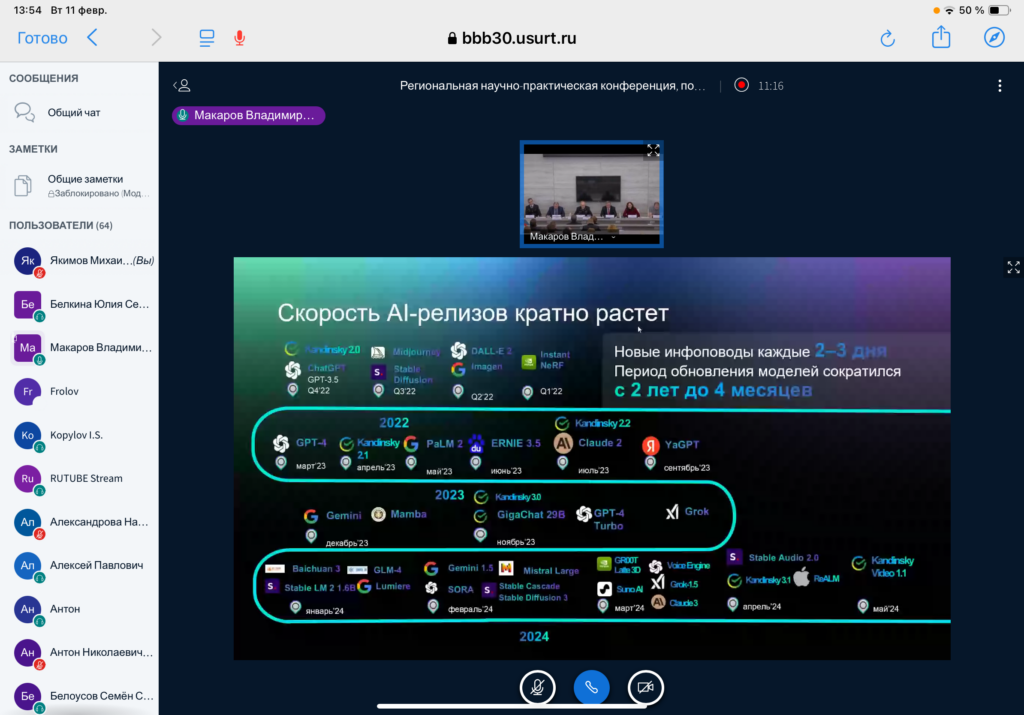
Task: Tap the Готово done button
Action: tap(42, 38)
